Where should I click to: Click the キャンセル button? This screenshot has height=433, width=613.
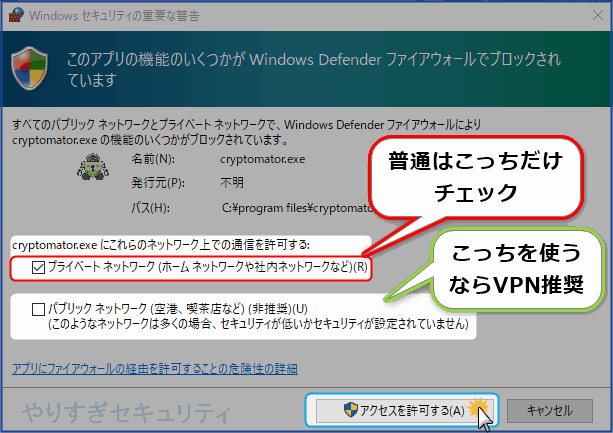click(550, 411)
